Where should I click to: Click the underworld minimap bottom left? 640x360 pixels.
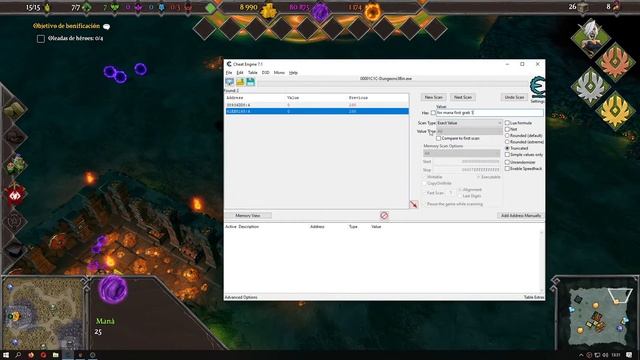(43, 312)
